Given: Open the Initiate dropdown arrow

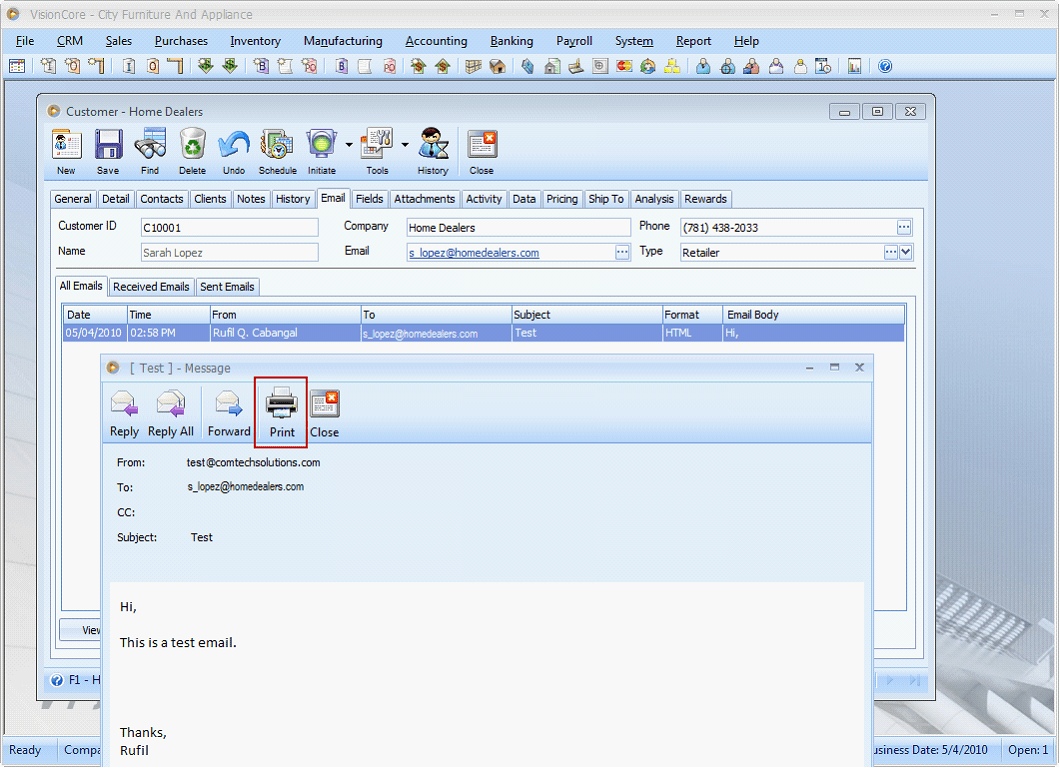Looking at the screenshot, I should pos(348,145).
